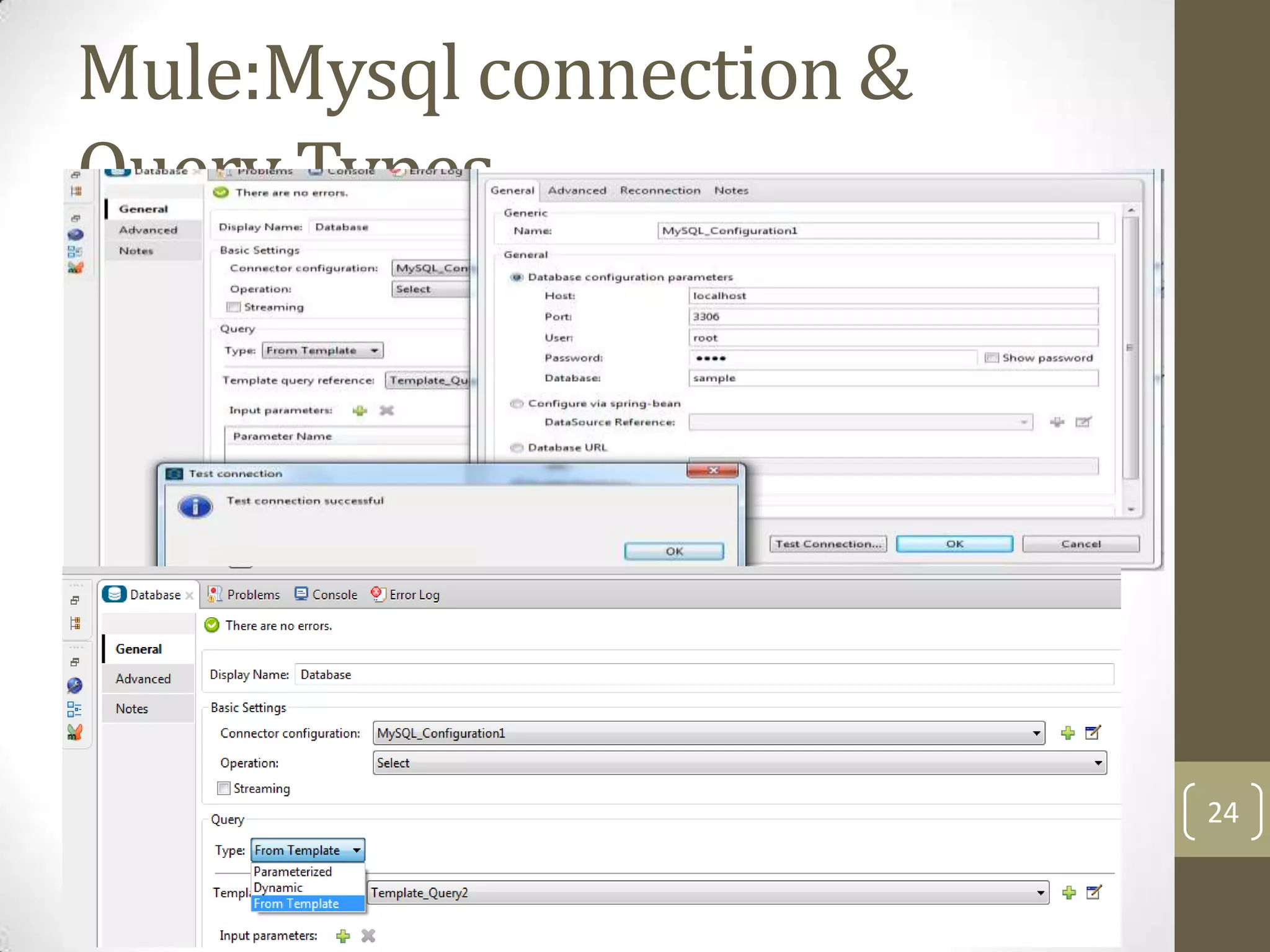Choose From Template in query type list
1270x952 pixels.
coord(296,904)
